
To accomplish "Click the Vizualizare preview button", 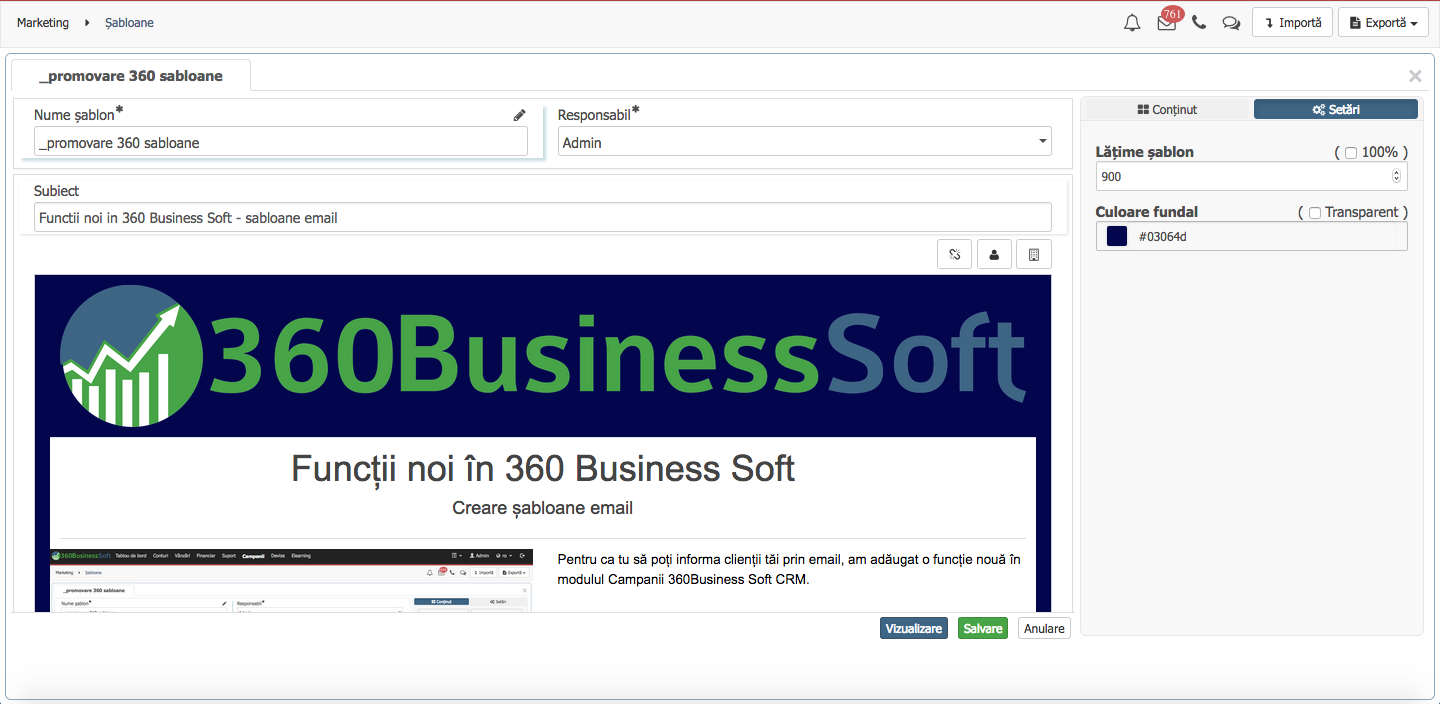I will pyautogui.click(x=914, y=628).
